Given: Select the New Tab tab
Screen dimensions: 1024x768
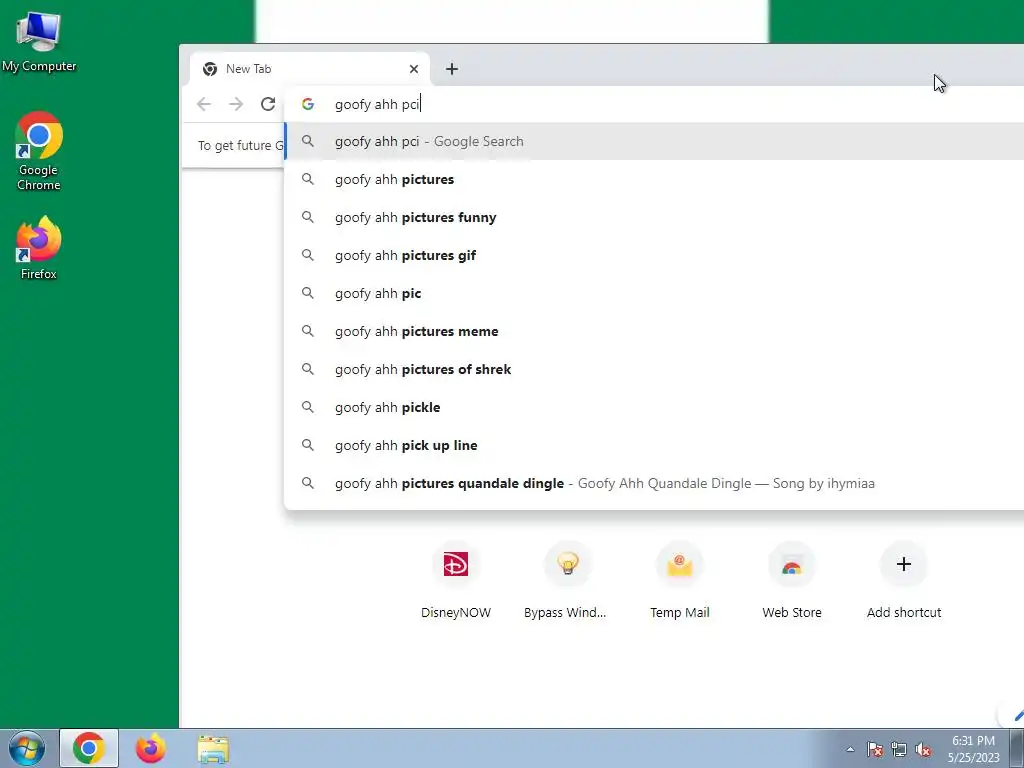Looking at the screenshot, I should coord(310,69).
